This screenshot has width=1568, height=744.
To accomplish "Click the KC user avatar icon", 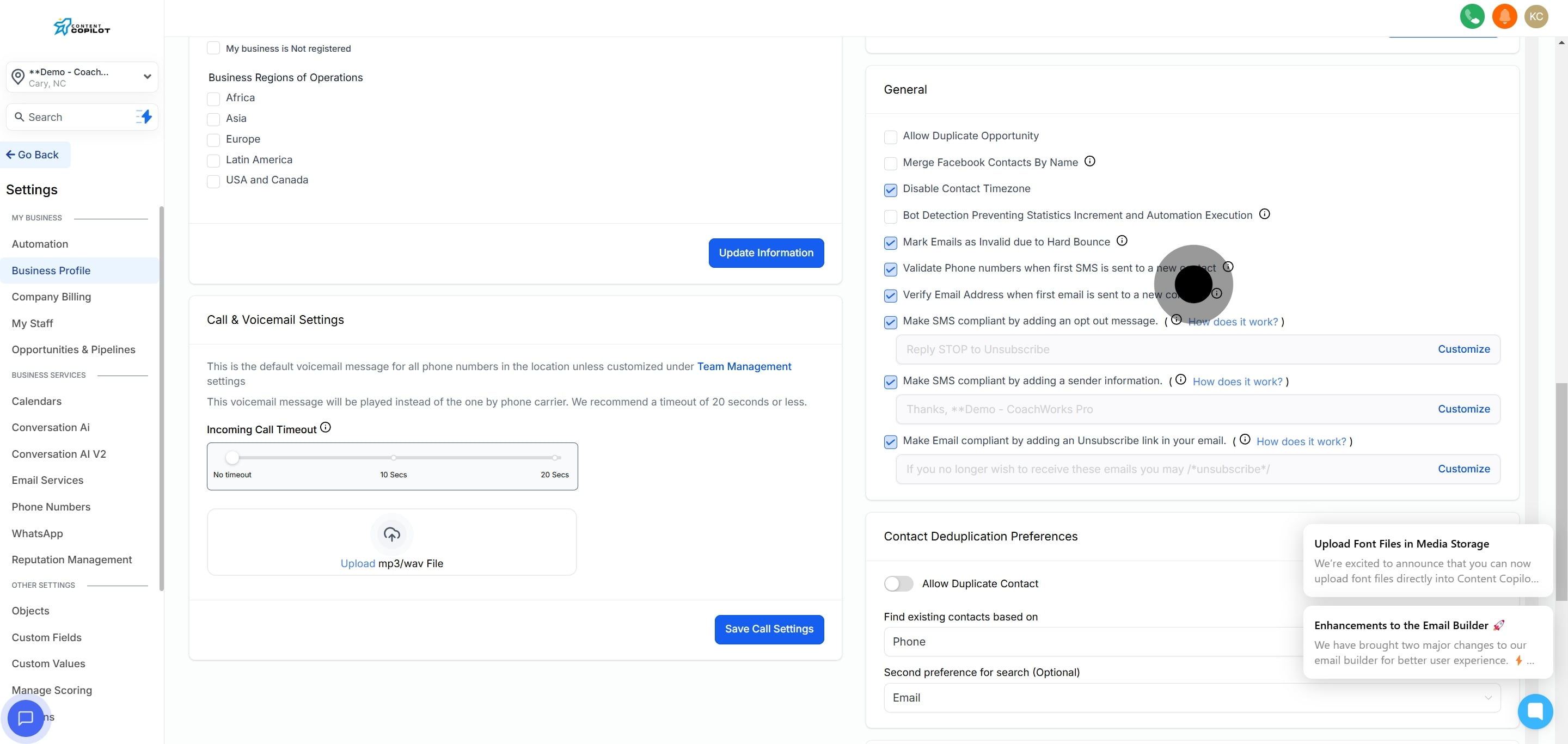I will pyautogui.click(x=1536, y=16).
